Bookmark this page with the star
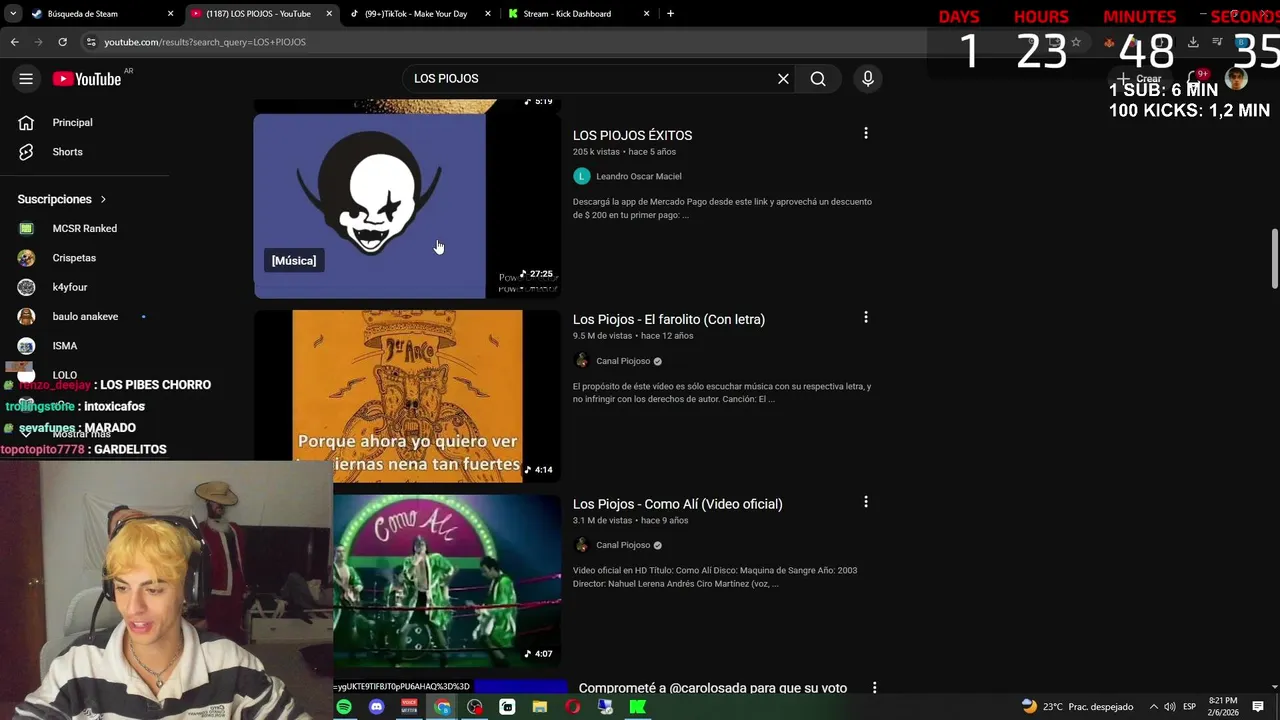Image resolution: width=1280 pixels, height=720 pixels. click(x=1076, y=42)
